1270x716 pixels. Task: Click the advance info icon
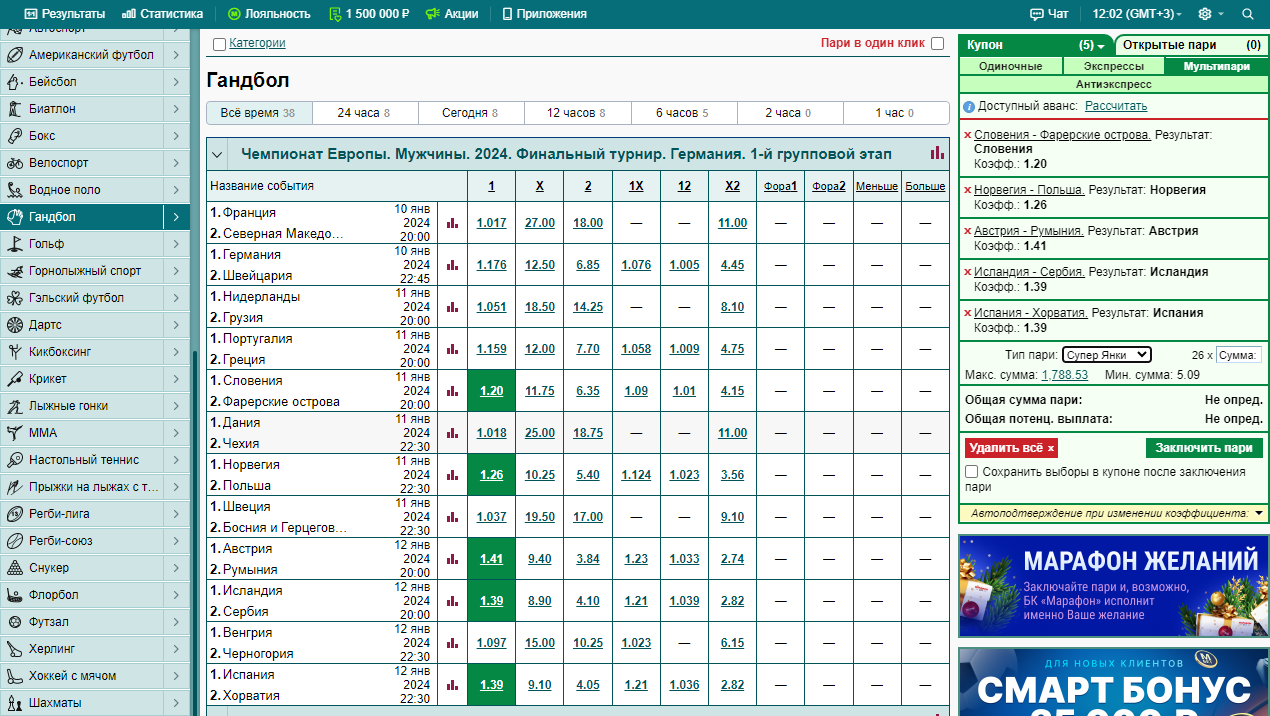click(969, 106)
